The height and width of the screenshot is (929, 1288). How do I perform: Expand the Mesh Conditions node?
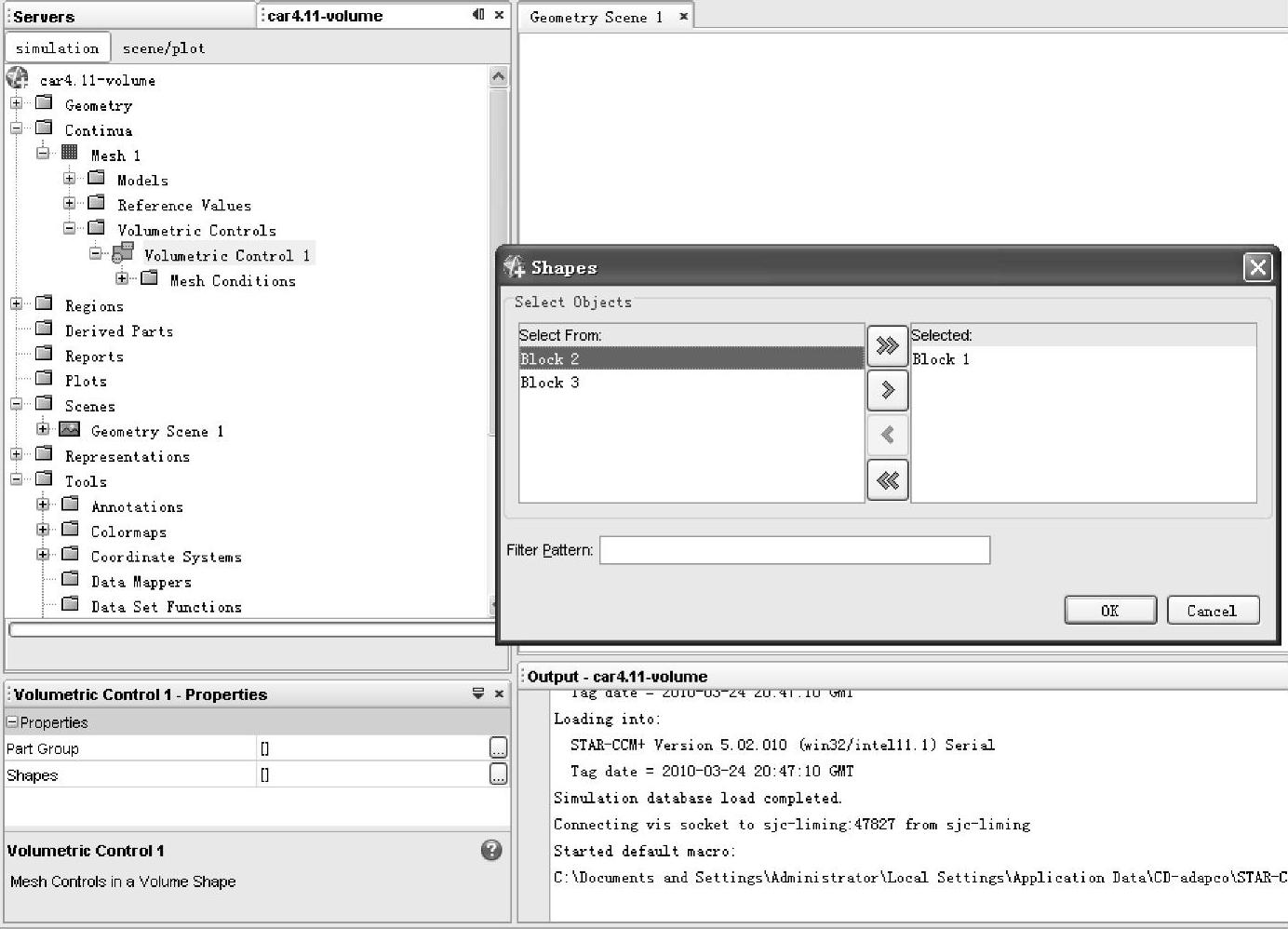click(x=122, y=278)
